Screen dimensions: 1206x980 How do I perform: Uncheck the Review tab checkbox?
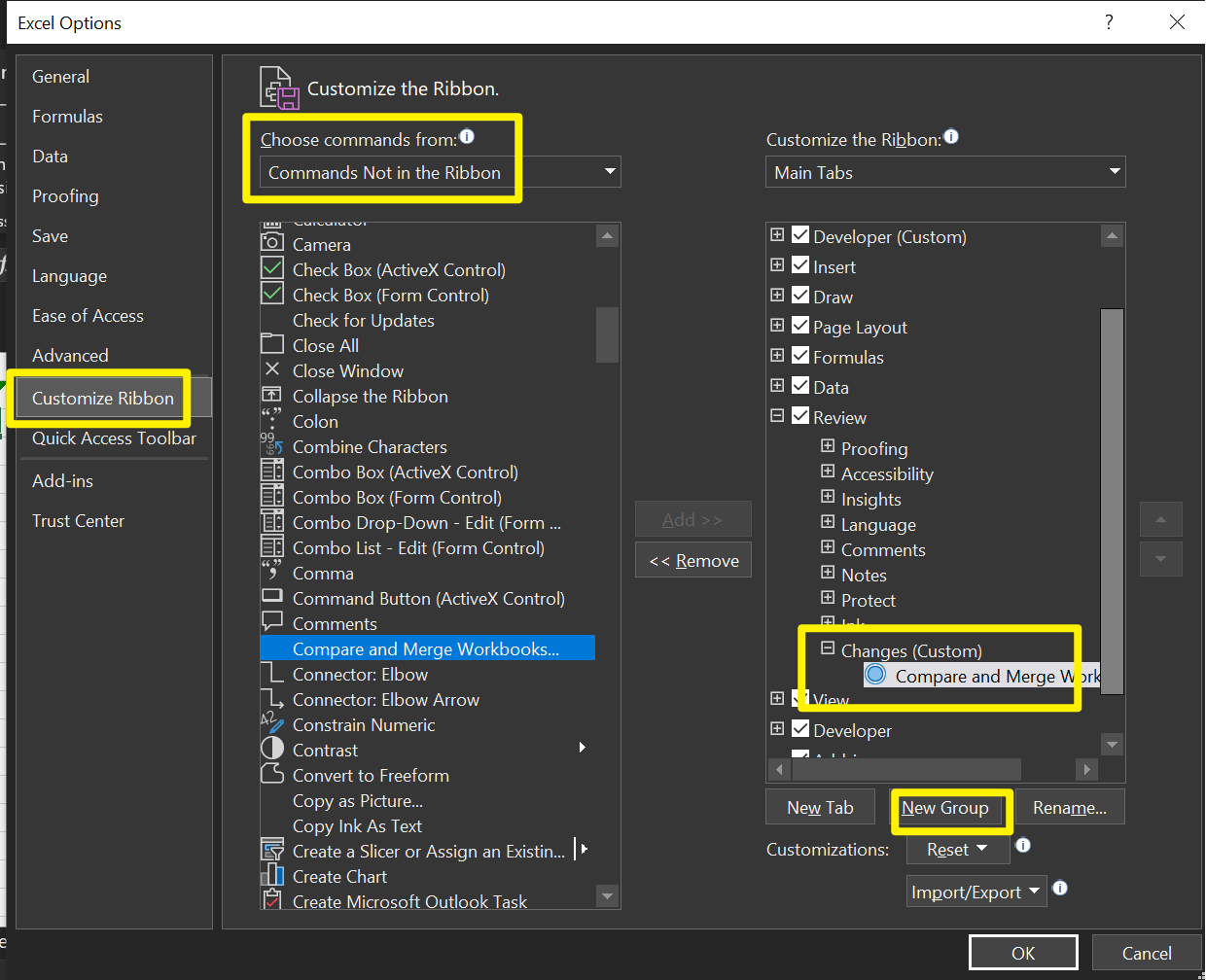point(800,416)
